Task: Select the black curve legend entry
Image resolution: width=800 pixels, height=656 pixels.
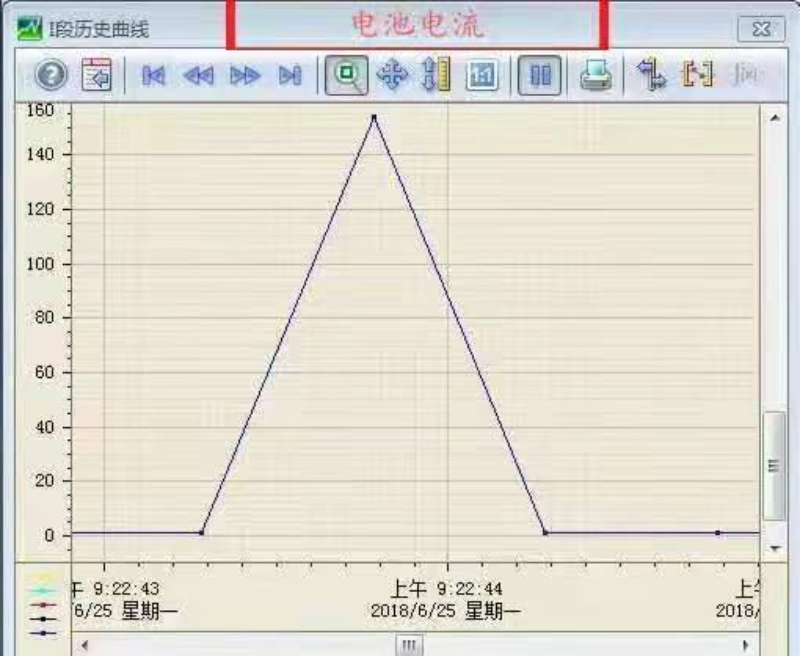Action: [x=44, y=619]
